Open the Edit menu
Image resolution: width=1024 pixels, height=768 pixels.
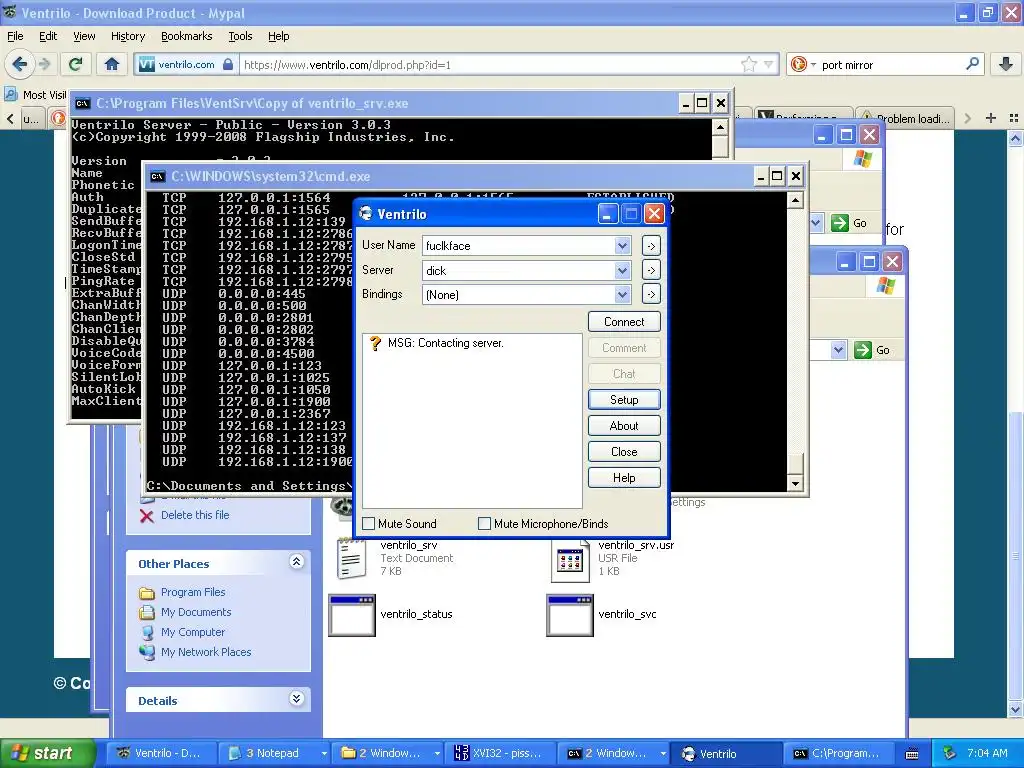pyautogui.click(x=48, y=36)
